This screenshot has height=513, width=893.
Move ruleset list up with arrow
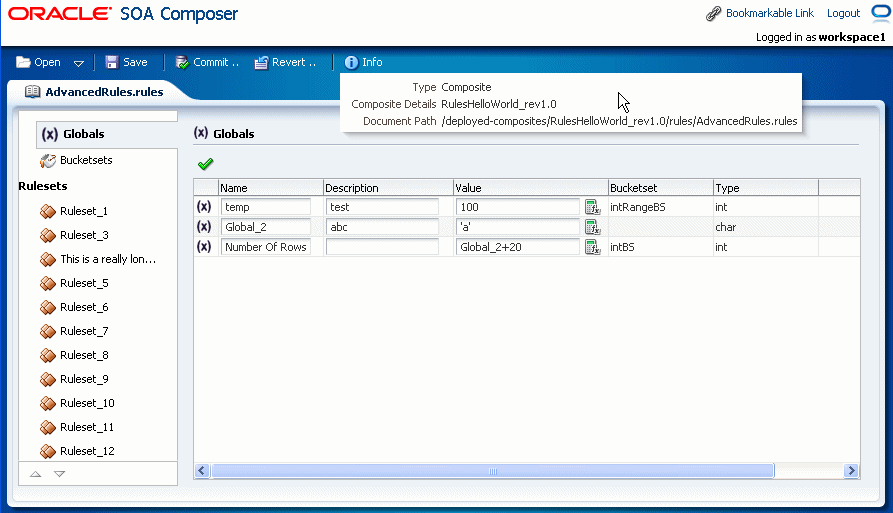pyautogui.click(x=35, y=474)
